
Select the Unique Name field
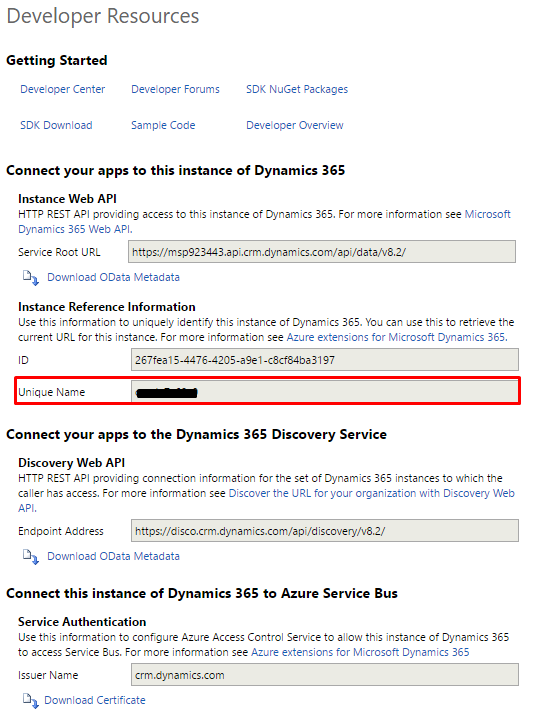pos(325,392)
